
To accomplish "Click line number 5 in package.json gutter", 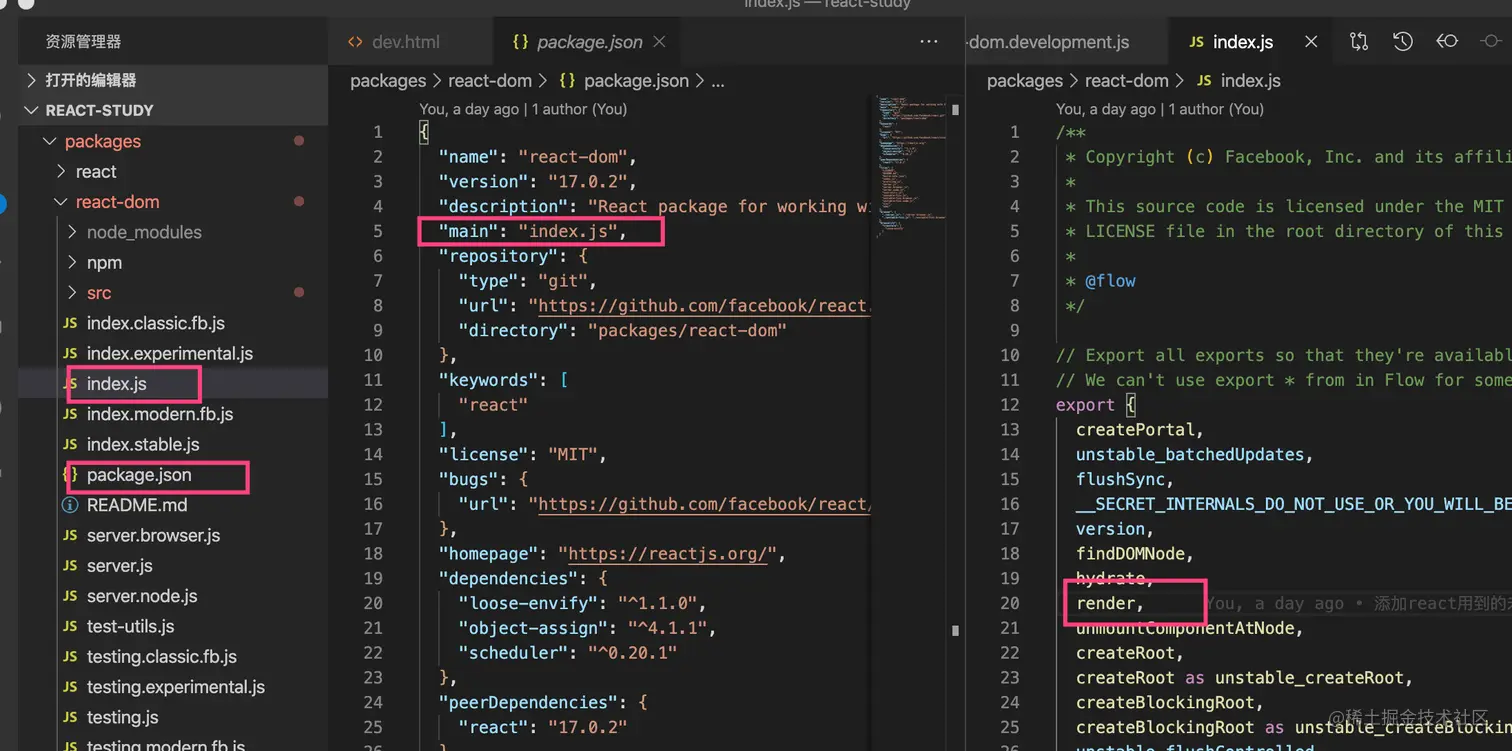I will [378, 231].
